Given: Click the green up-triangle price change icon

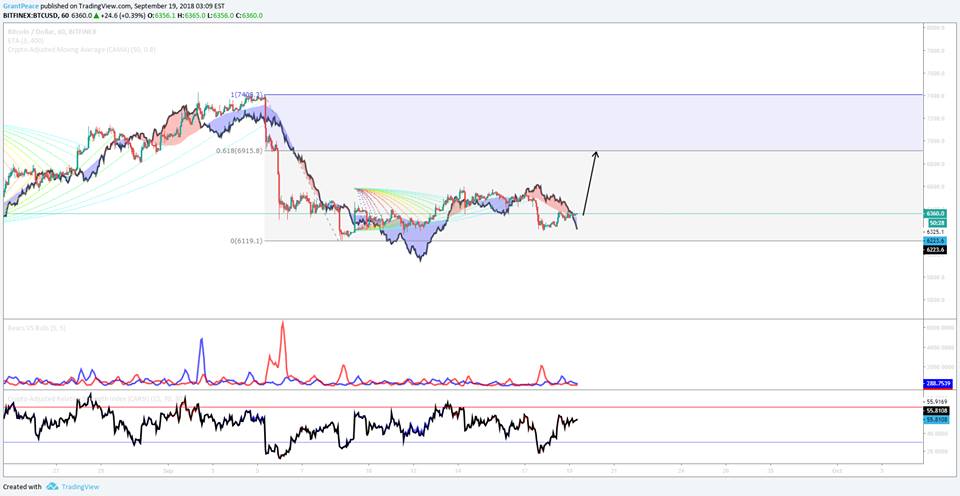Looking at the screenshot, I should [96, 15].
